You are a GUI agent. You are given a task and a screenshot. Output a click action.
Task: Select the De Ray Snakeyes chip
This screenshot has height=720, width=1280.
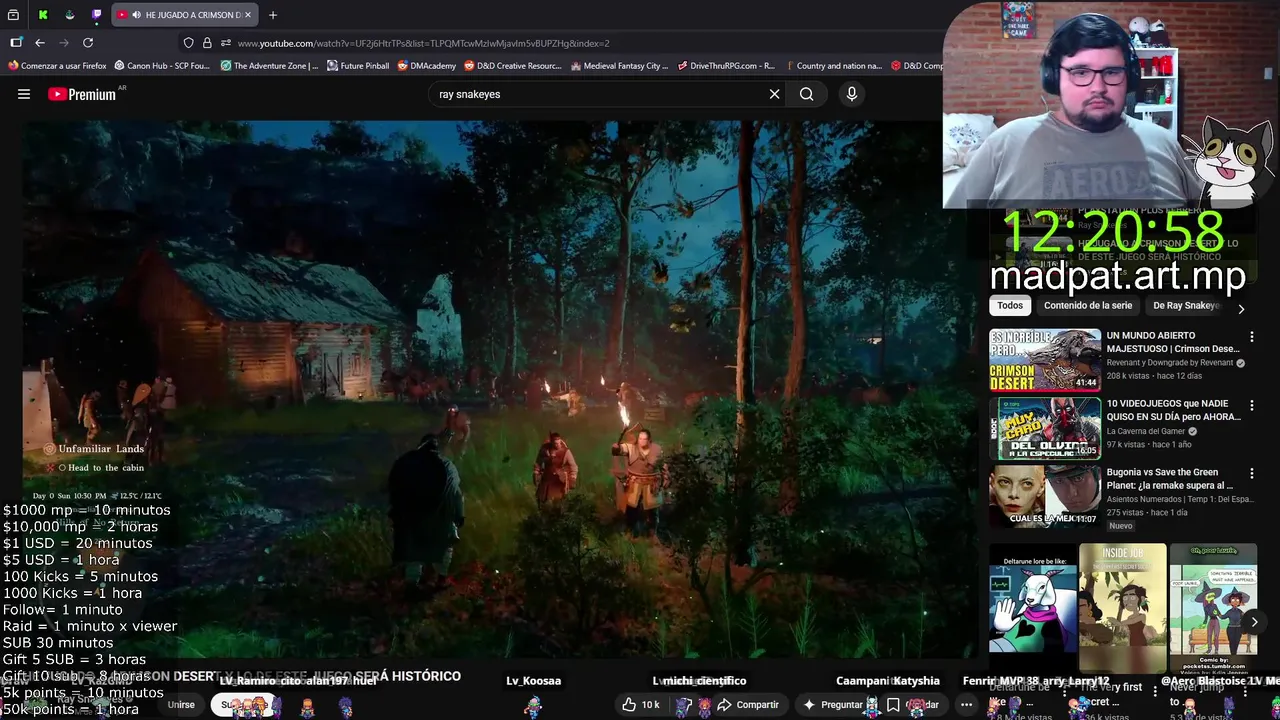coord(1186,306)
